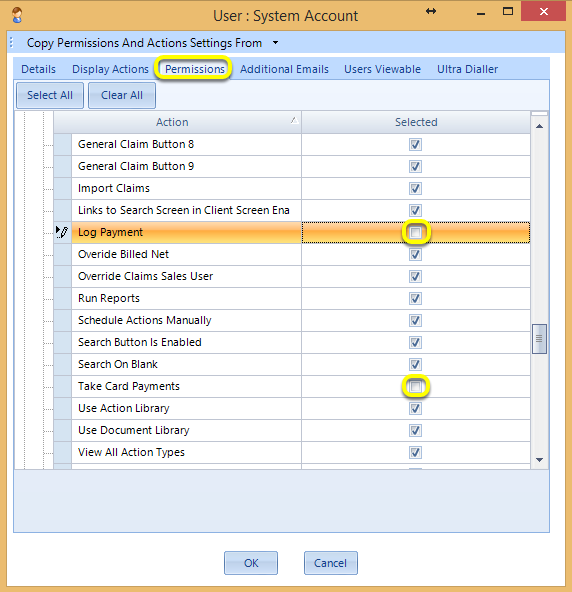Image resolution: width=572 pixels, height=592 pixels.
Task: Switch to the Display Actions tab
Action: point(110,69)
